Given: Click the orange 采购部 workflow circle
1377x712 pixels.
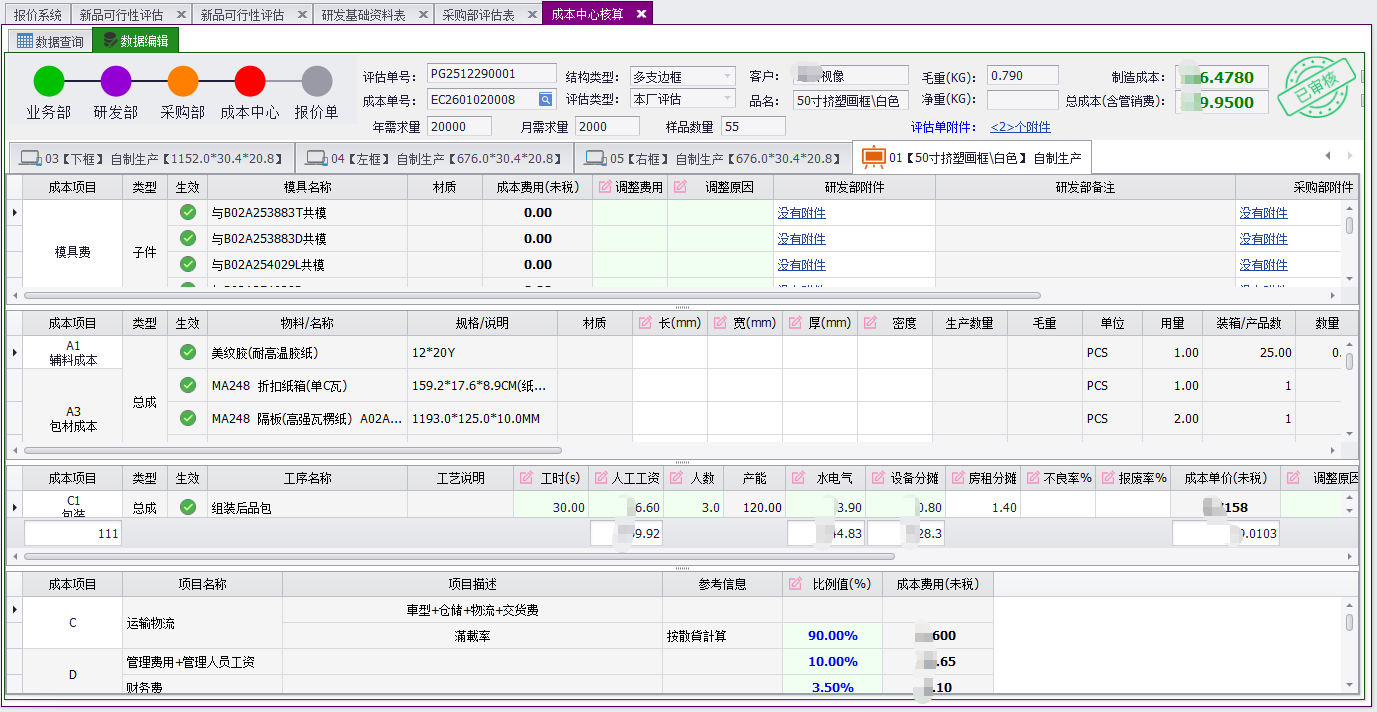Looking at the screenshot, I should pyautogui.click(x=183, y=81).
